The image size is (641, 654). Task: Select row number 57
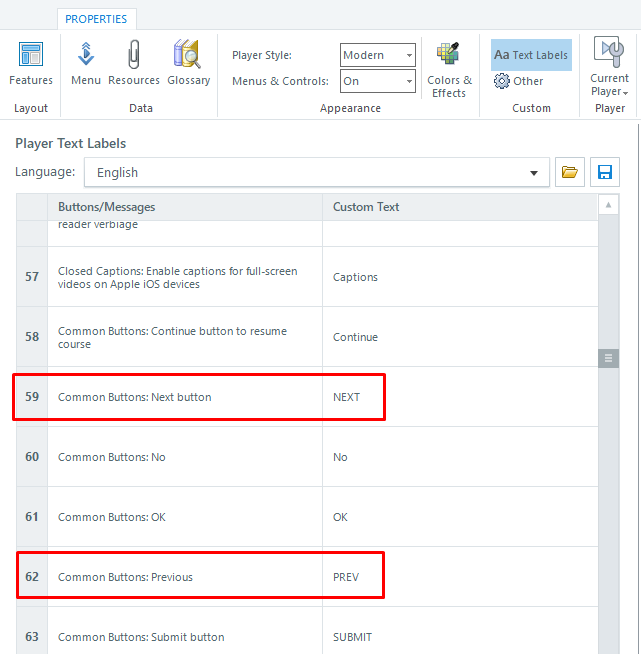click(32, 277)
